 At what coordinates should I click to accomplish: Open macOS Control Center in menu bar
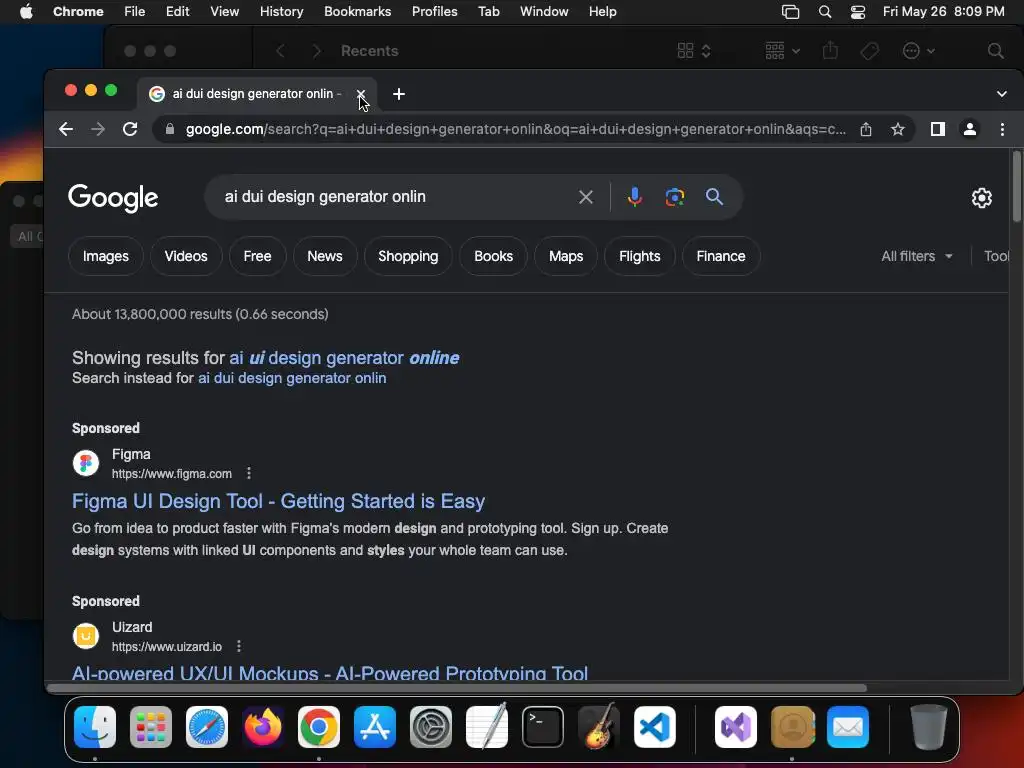click(x=857, y=12)
